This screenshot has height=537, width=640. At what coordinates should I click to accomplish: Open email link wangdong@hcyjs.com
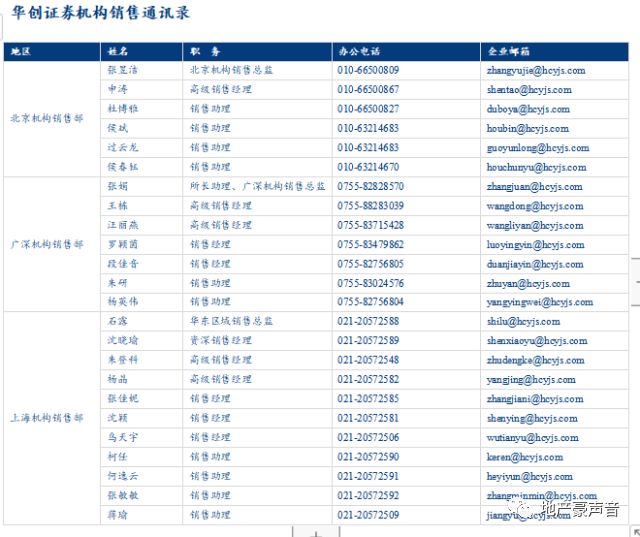point(535,206)
